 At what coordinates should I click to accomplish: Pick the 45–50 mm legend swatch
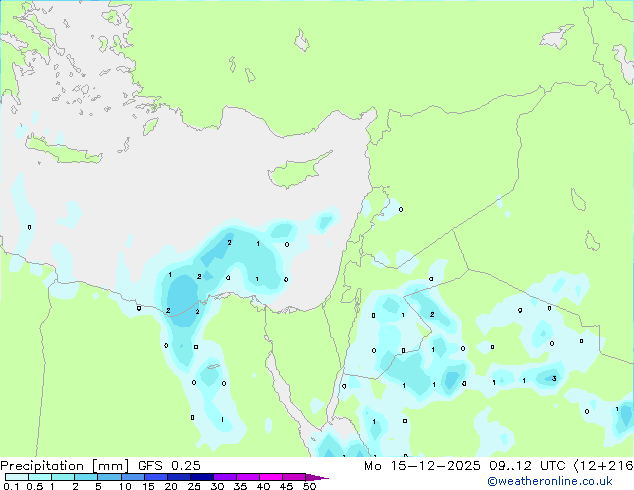(x=294, y=477)
